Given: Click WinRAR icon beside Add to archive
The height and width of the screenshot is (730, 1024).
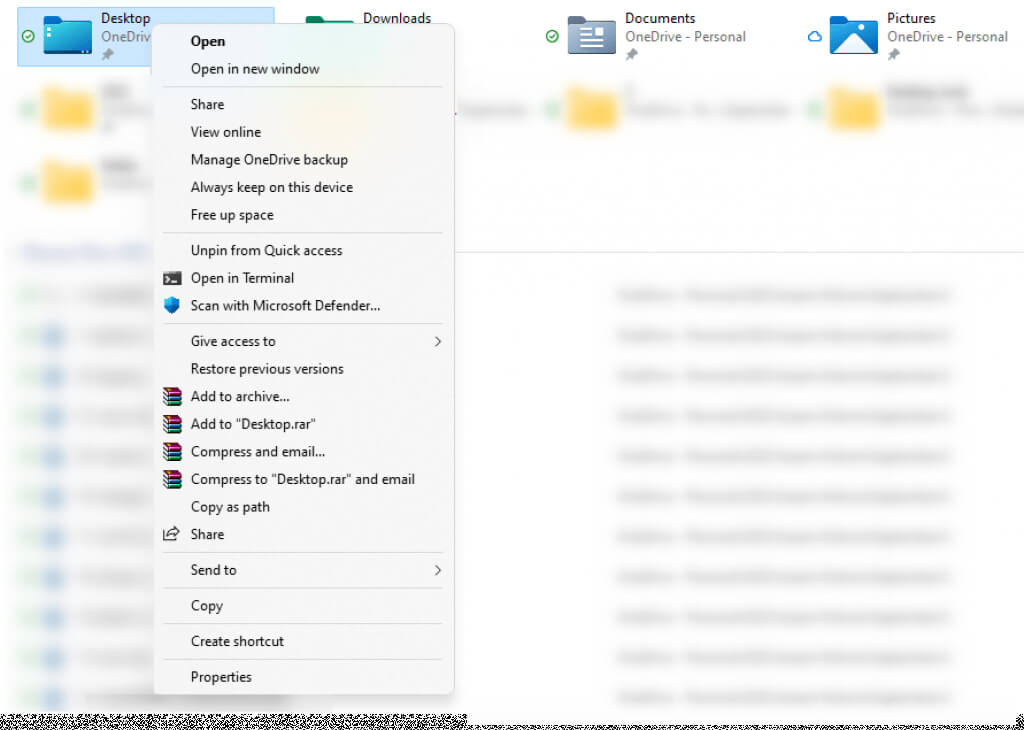Looking at the screenshot, I should click(x=172, y=396).
